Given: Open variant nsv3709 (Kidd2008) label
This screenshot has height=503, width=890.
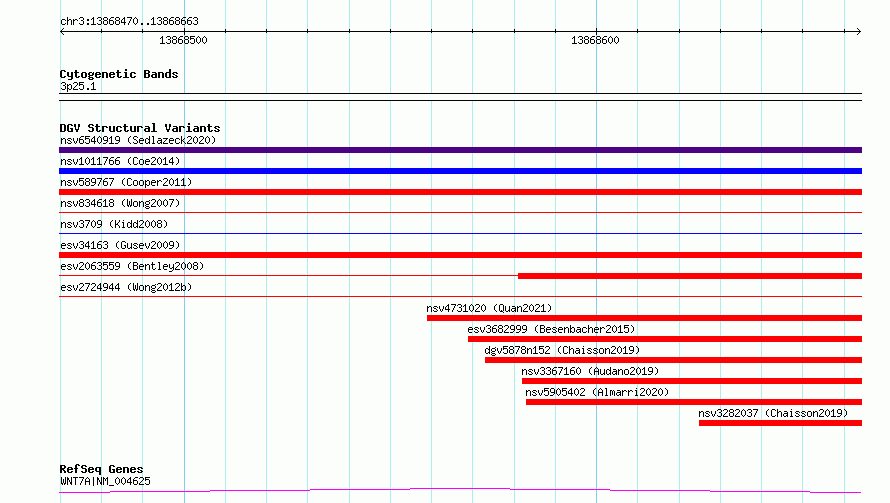Looking at the screenshot, I should (114, 224).
